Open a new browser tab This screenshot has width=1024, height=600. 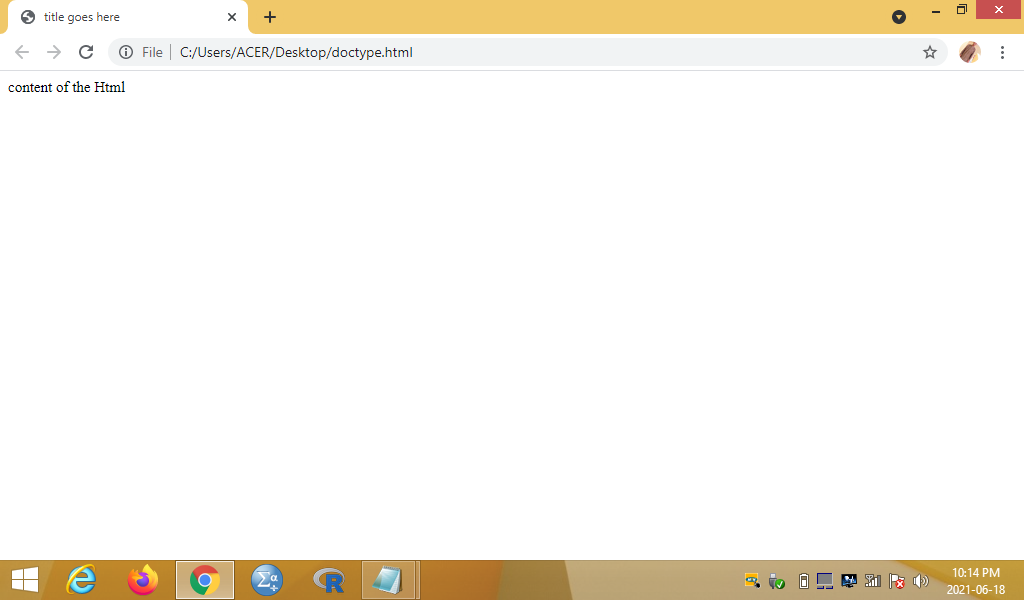[269, 17]
